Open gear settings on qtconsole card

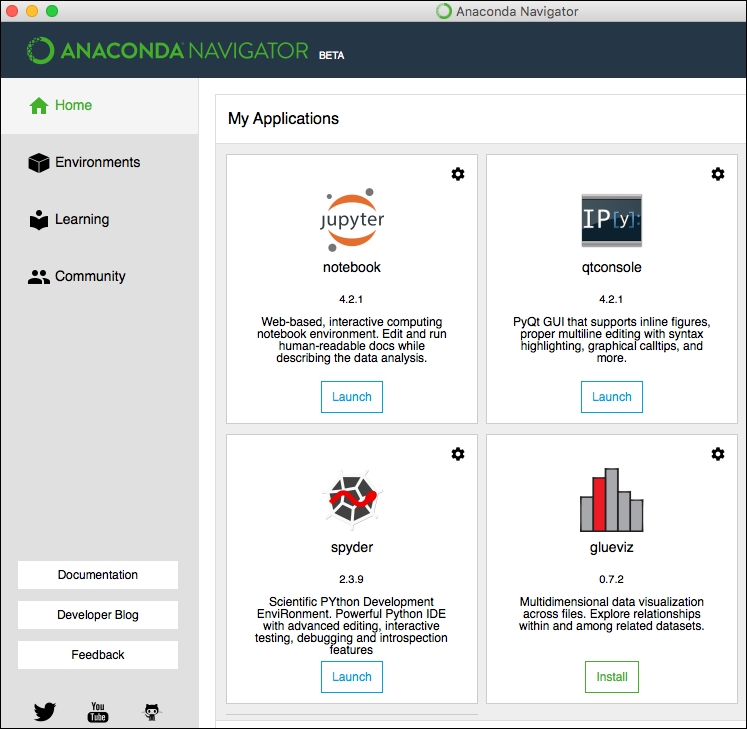[718, 174]
